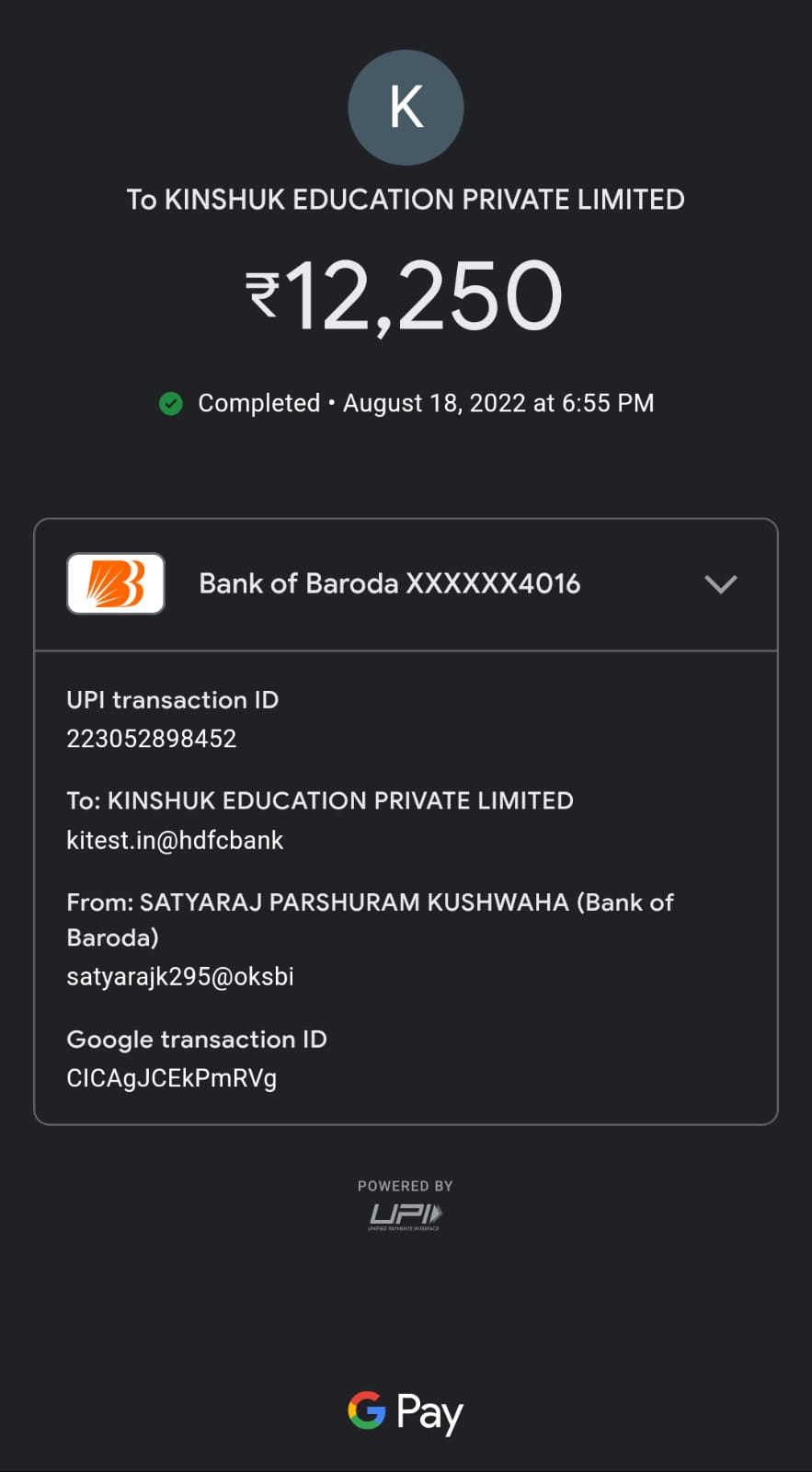Image resolution: width=812 pixels, height=1472 pixels.
Task: Tap the Bank of Baroda logo
Action: click(116, 583)
